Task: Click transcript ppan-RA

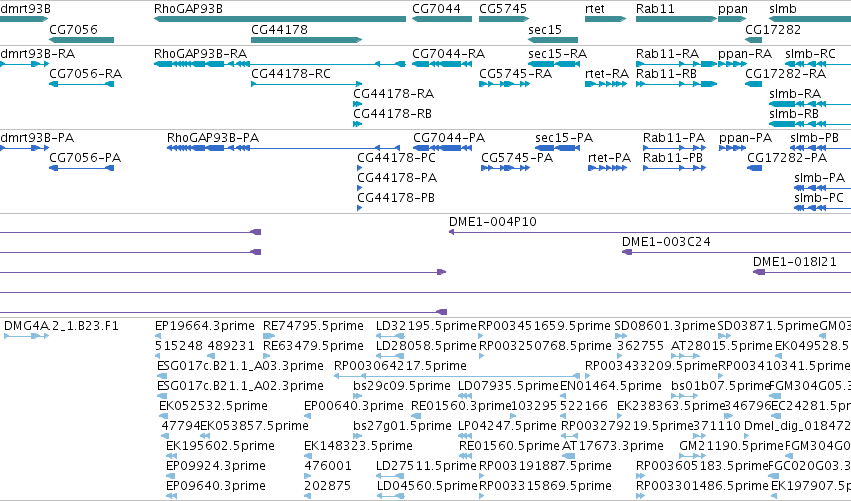Action: [732, 64]
